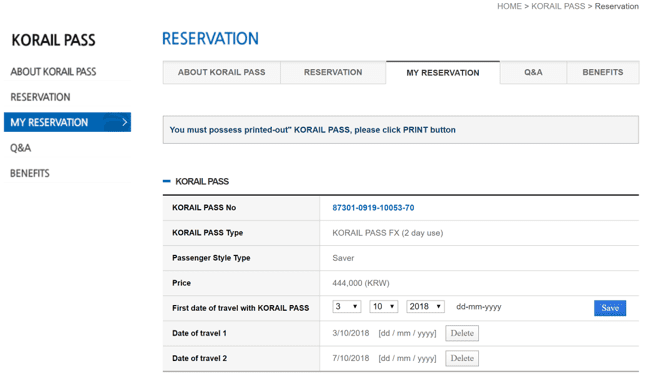Click the printed-out KORAIL PASS notice message
Viewport: 671px width, 386px height.
[312, 130]
